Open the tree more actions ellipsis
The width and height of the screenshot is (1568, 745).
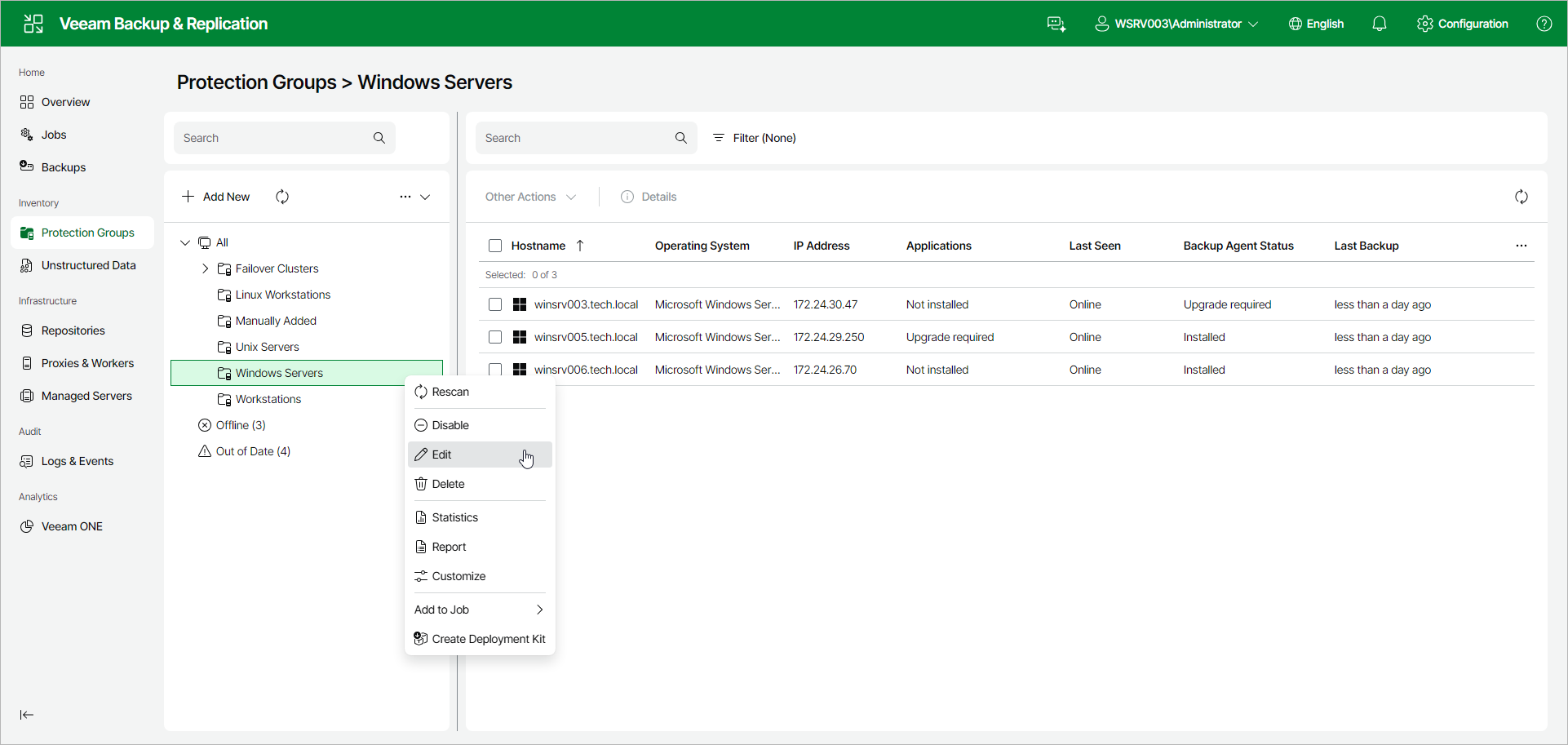tap(405, 197)
